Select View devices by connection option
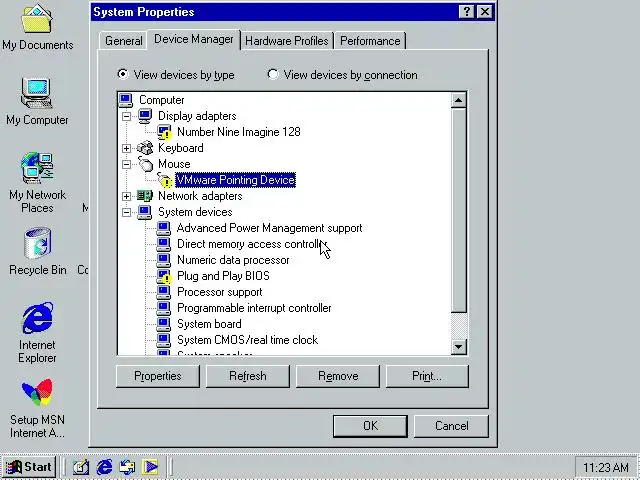Screen dimensions: 640x480 [x=342, y=75]
